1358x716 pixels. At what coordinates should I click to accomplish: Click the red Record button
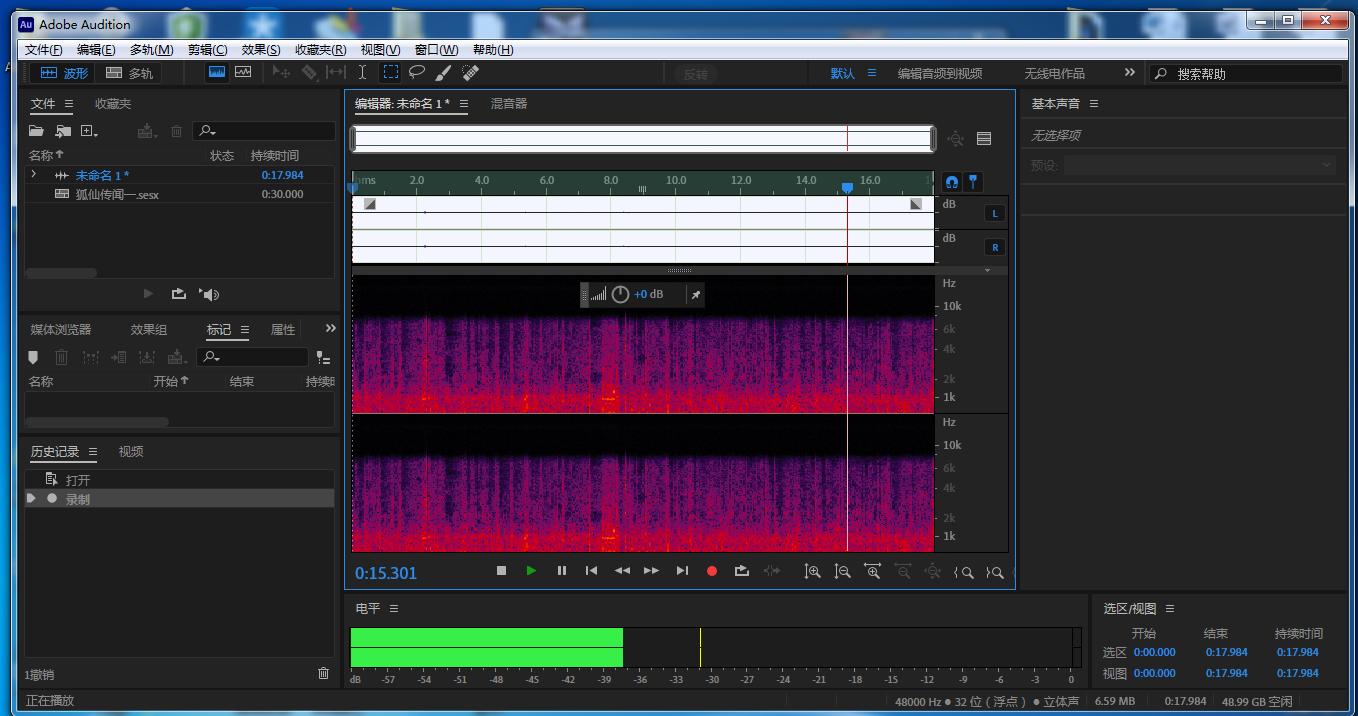click(x=712, y=571)
